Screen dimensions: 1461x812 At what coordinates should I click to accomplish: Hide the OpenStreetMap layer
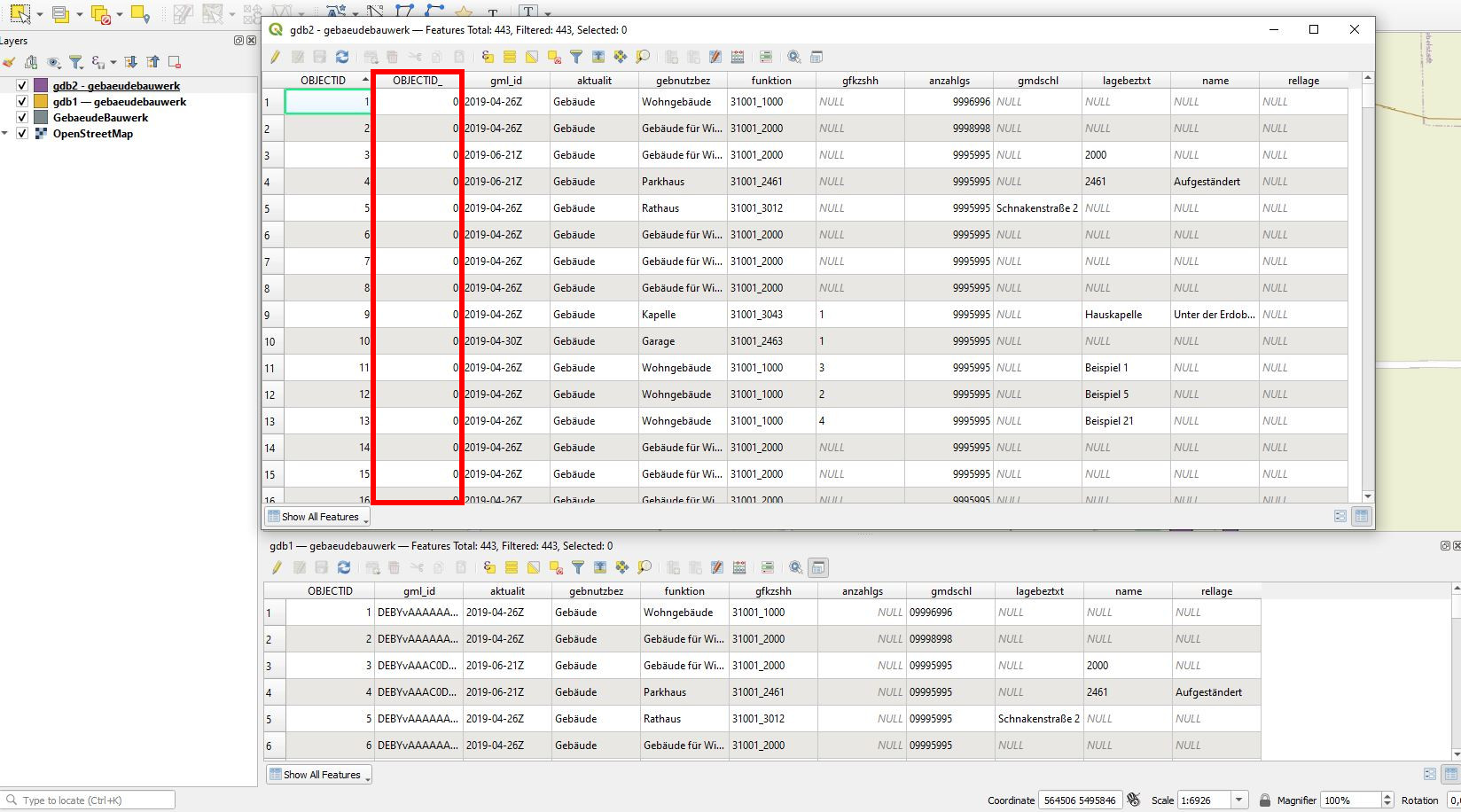[21, 134]
